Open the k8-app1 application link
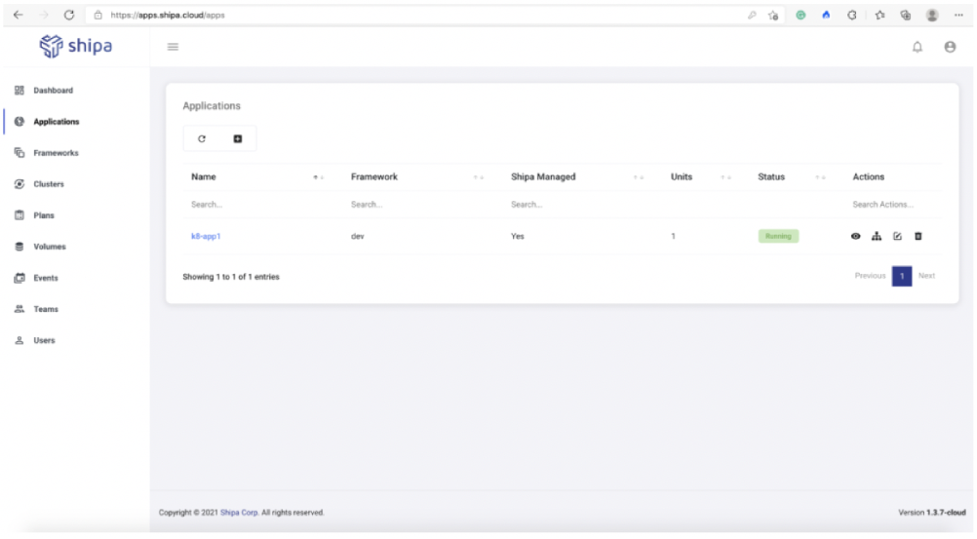Viewport: 977px width, 539px height. tap(205, 236)
